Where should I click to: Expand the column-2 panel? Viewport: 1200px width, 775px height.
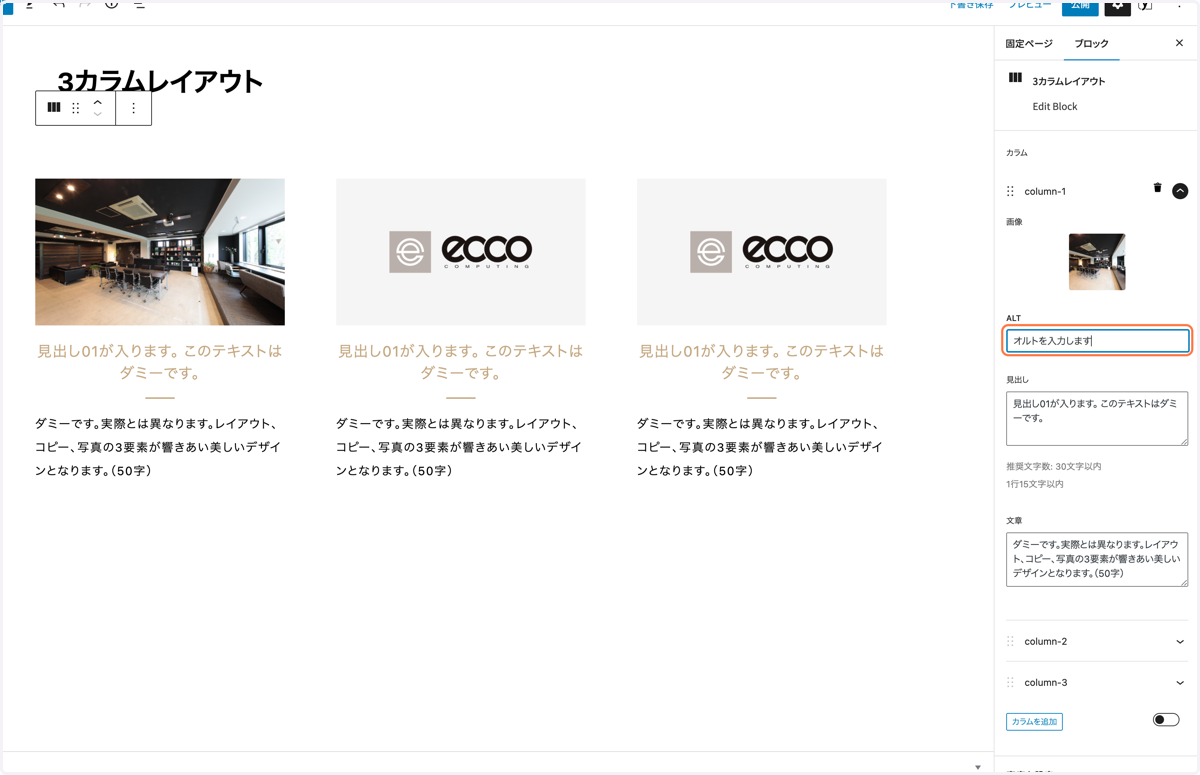pos(1180,642)
